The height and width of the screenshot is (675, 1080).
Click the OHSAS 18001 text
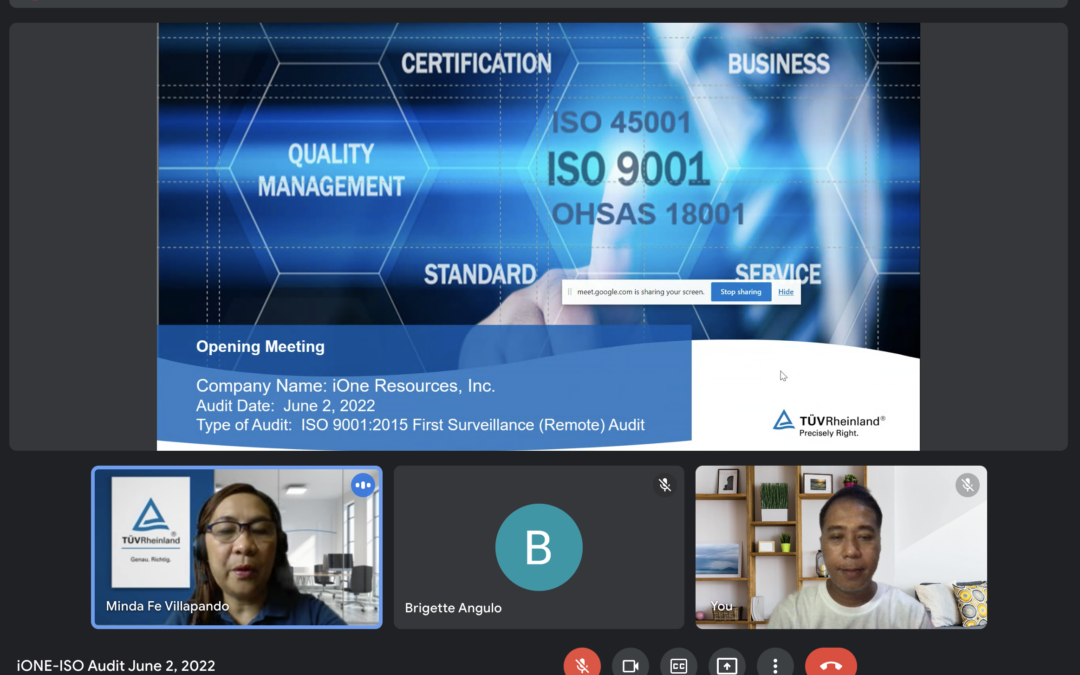pyautogui.click(x=648, y=214)
